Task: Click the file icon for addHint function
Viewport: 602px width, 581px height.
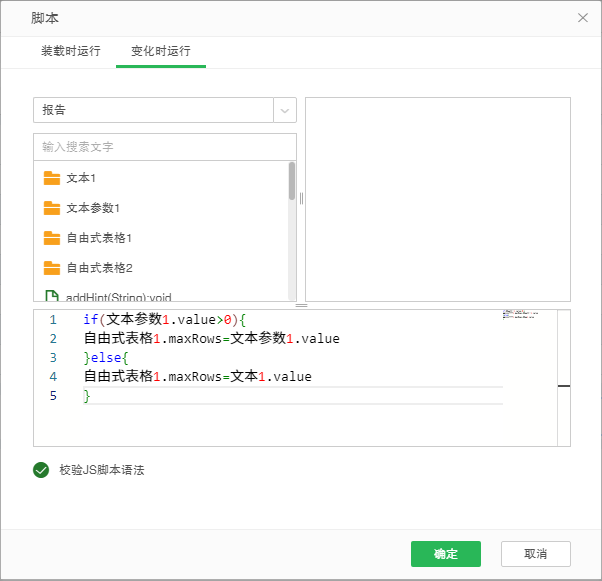Action: 52,296
